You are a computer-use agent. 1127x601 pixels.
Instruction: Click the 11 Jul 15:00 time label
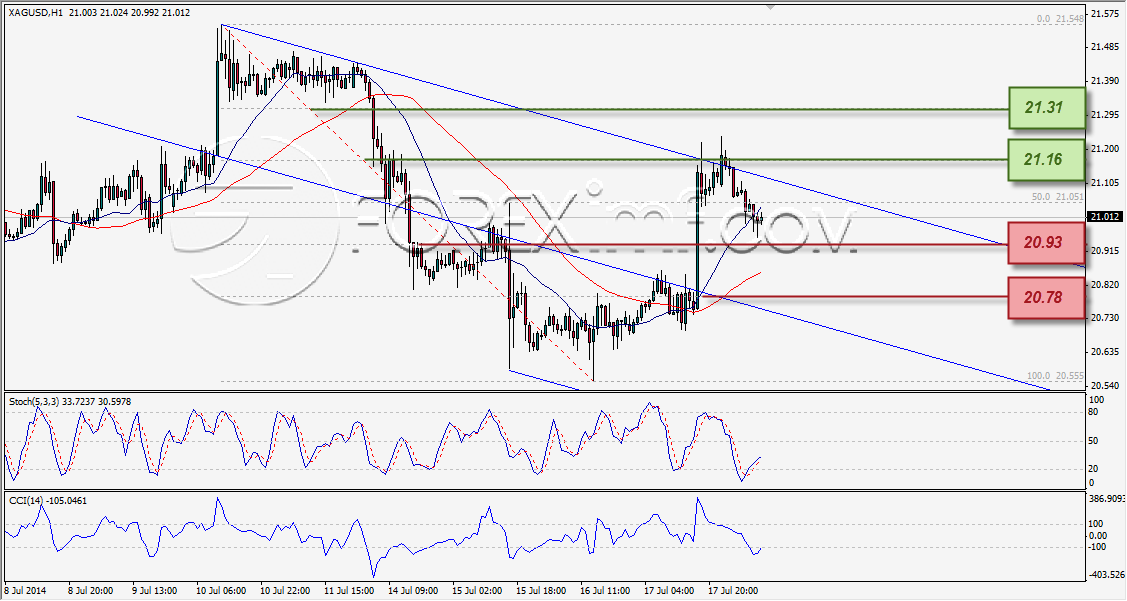point(349,591)
